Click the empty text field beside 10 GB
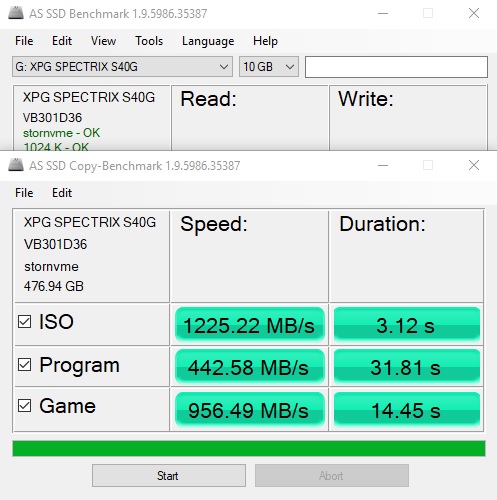Image resolution: width=497 pixels, height=500 pixels. click(x=396, y=67)
